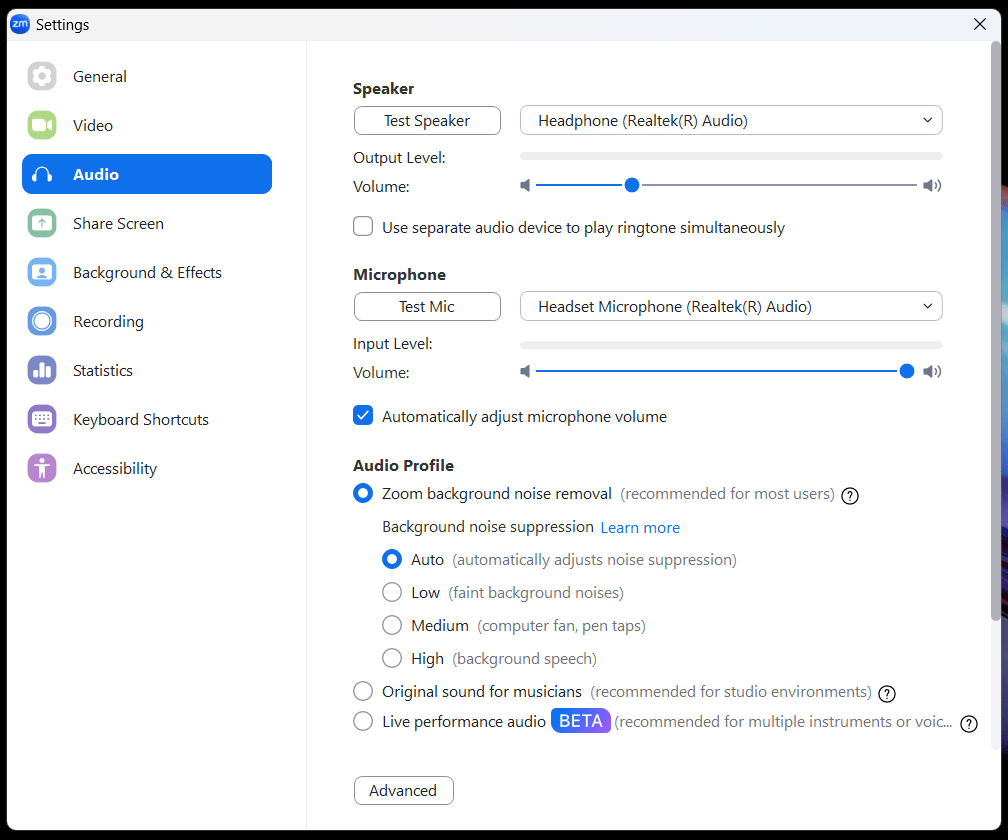Open the Speaker device dropdown

(731, 121)
